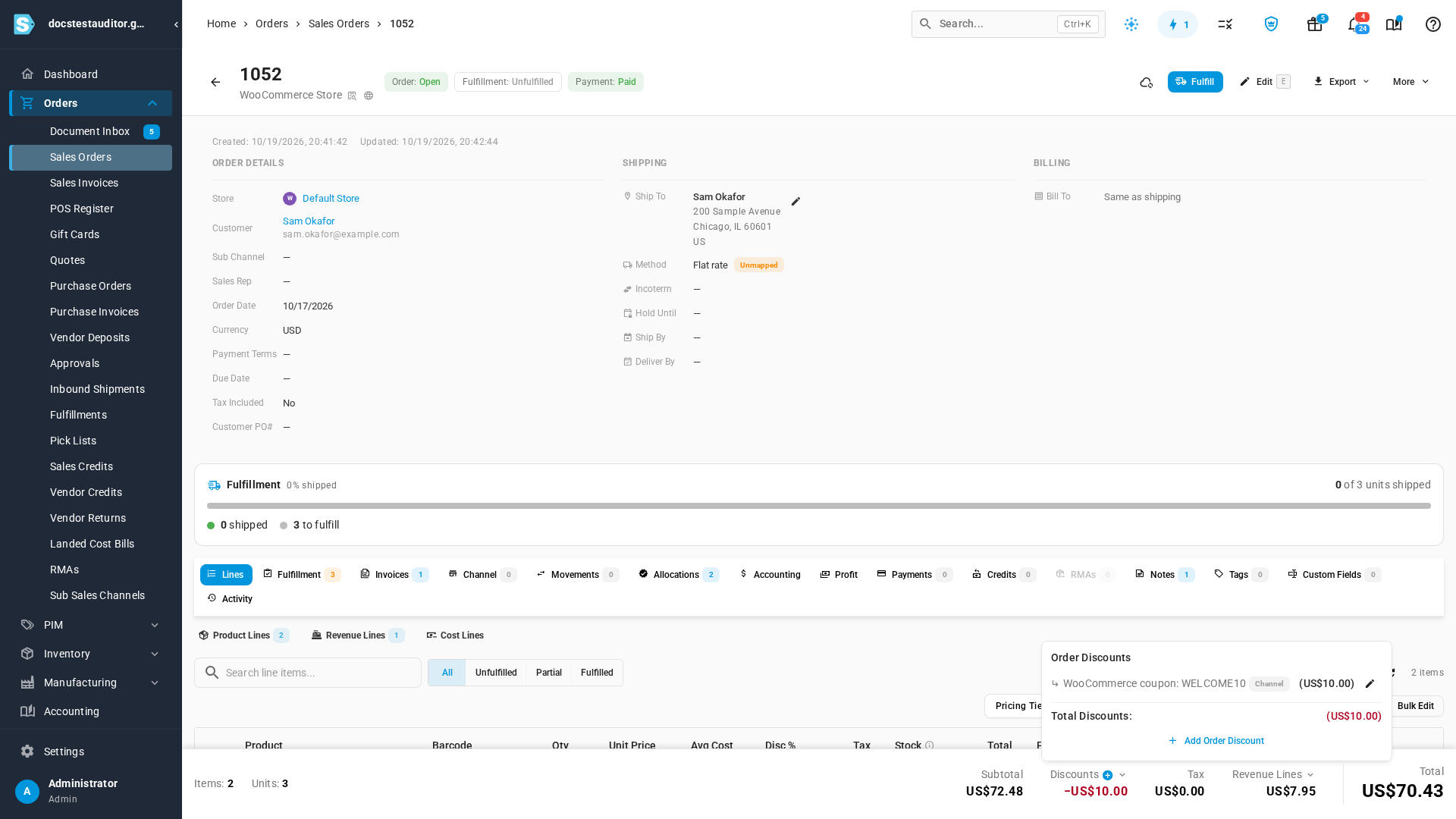Open the AI assistant sparkle icon in the top bar
This screenshot has height=819, width=1456.
click(1131, 24)
